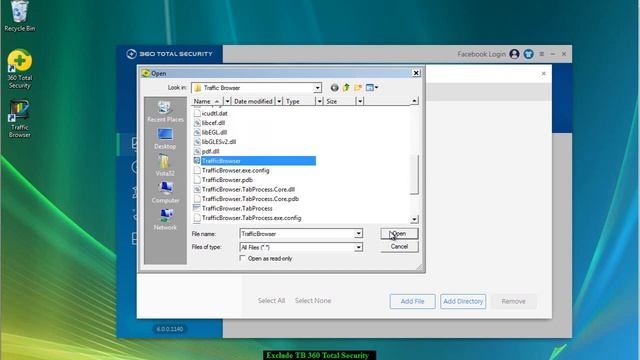
Task: Enable Open as read-only checkbox
Action: pos(242,258)
